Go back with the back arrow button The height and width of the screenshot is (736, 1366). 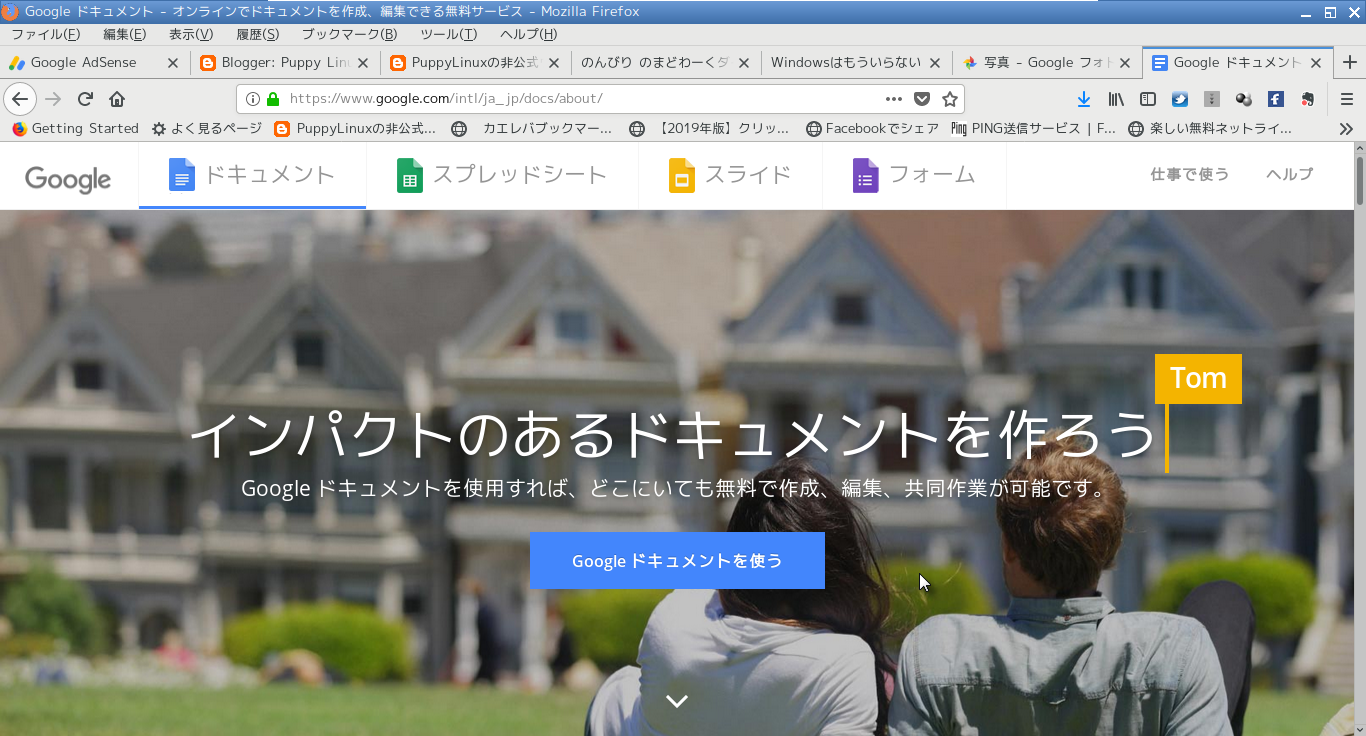(x=20, y=99)
